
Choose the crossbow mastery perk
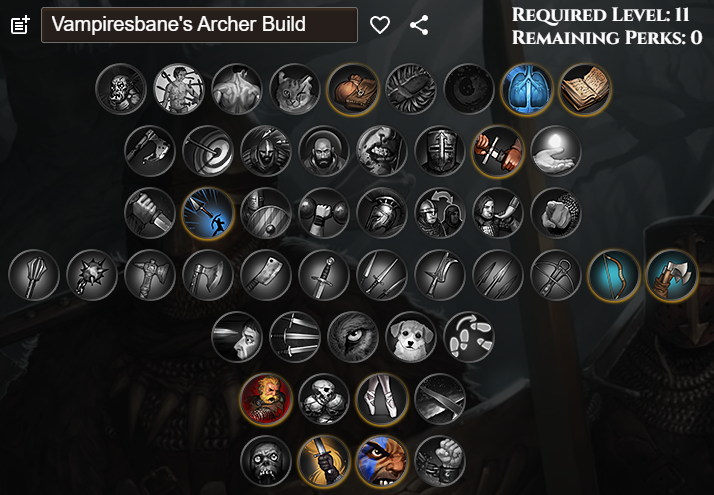click(556, 275)
